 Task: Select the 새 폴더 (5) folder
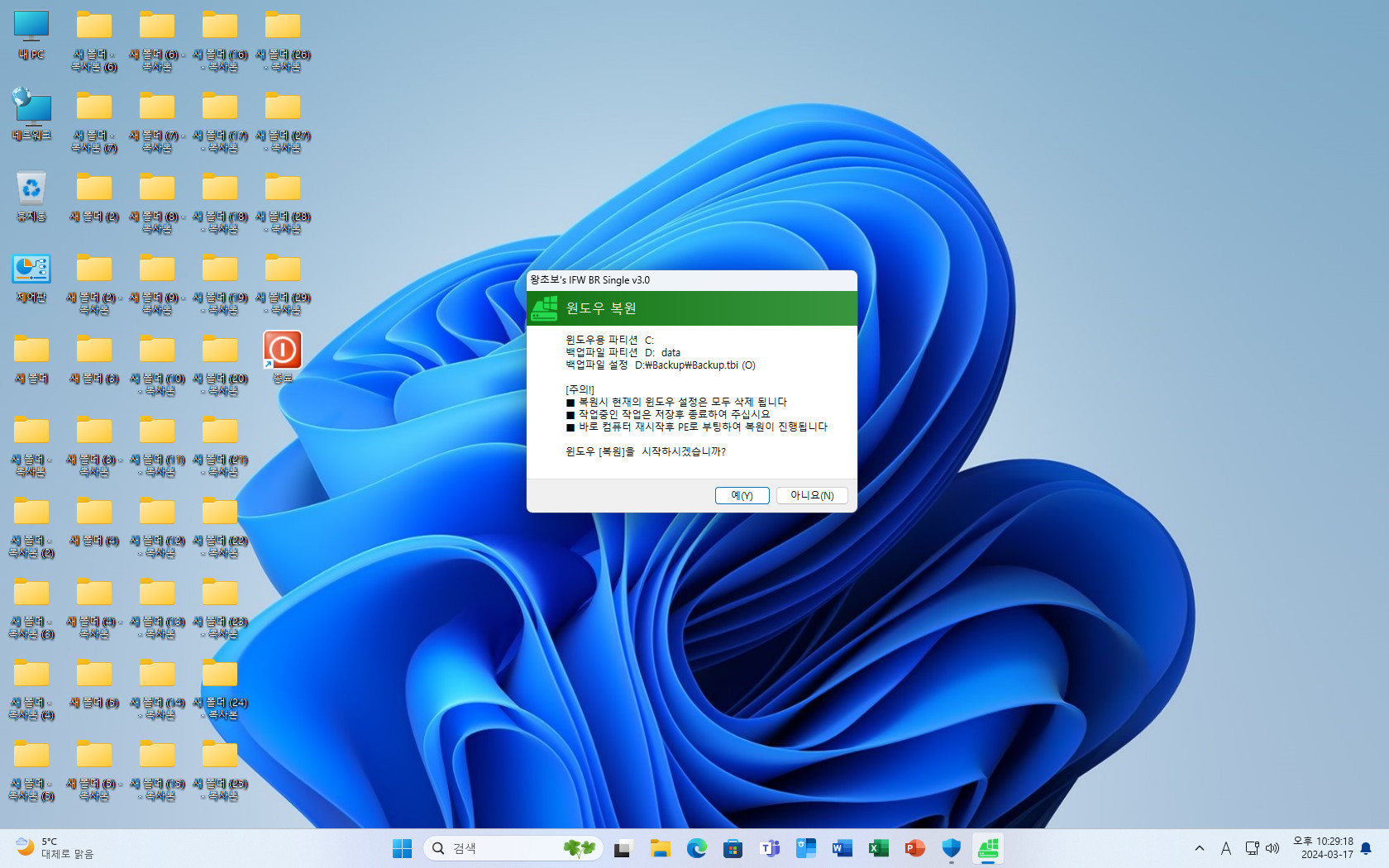point(94,683)
